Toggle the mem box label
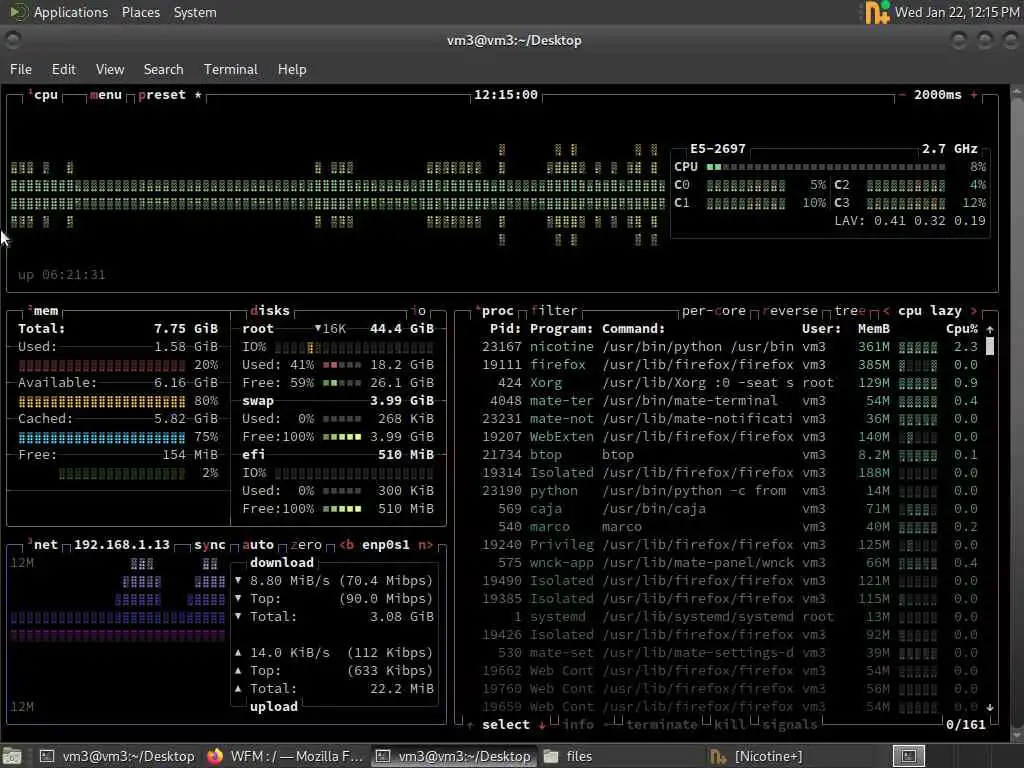Screen dimensions: 1024x768 [x=43, y=311]
